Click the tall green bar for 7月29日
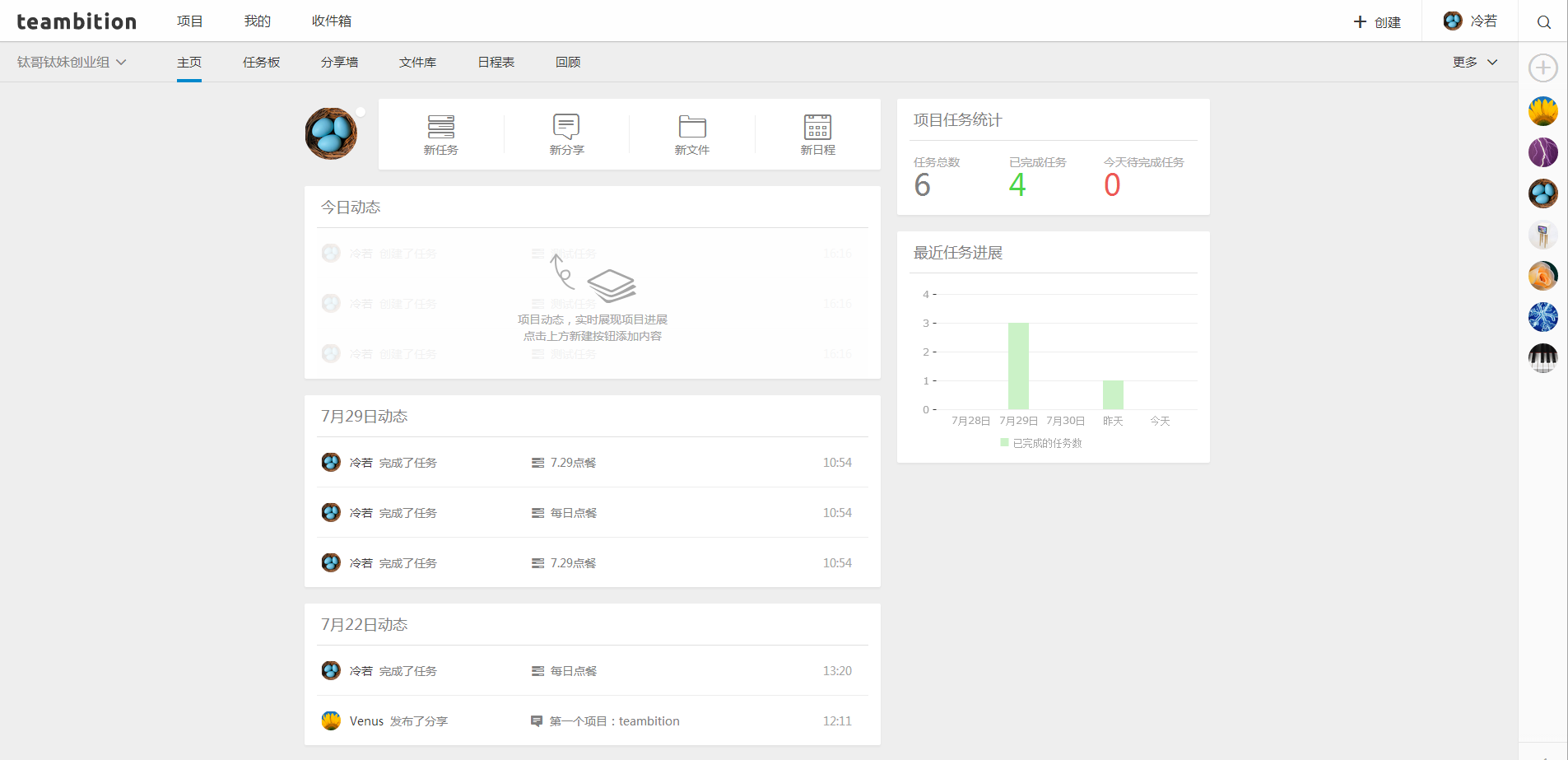 pyautogui.click(x=1018, y=365)
